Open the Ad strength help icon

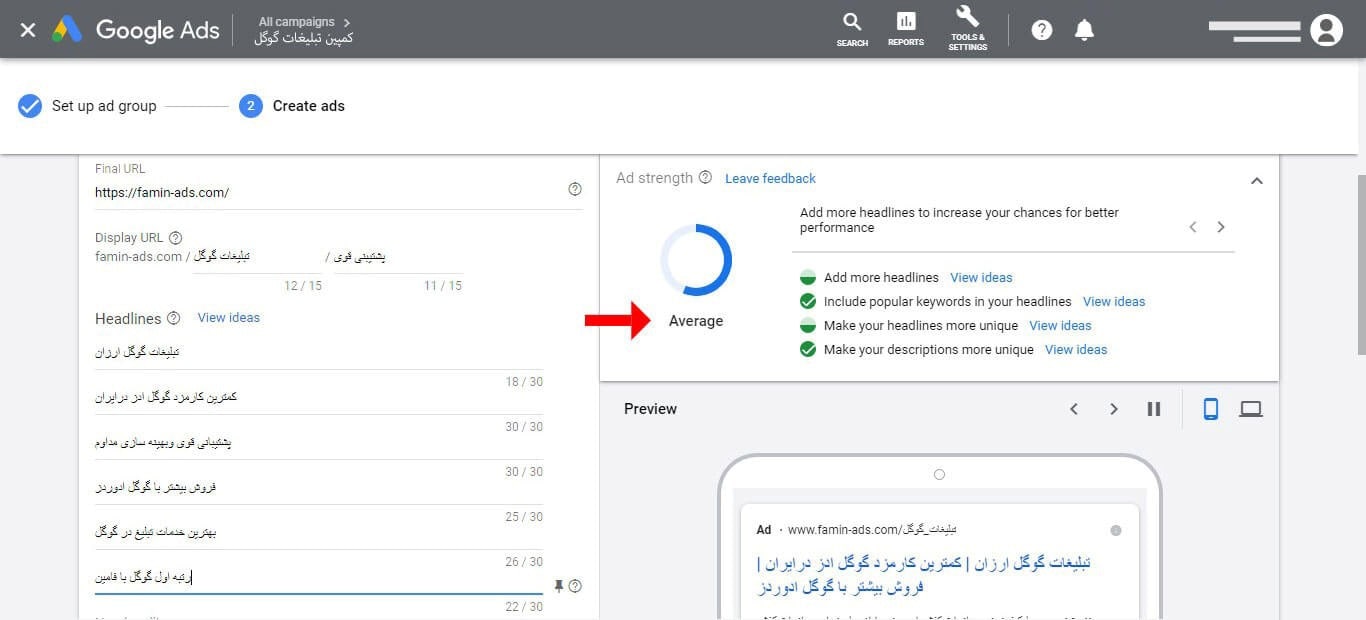coord(705,178)
